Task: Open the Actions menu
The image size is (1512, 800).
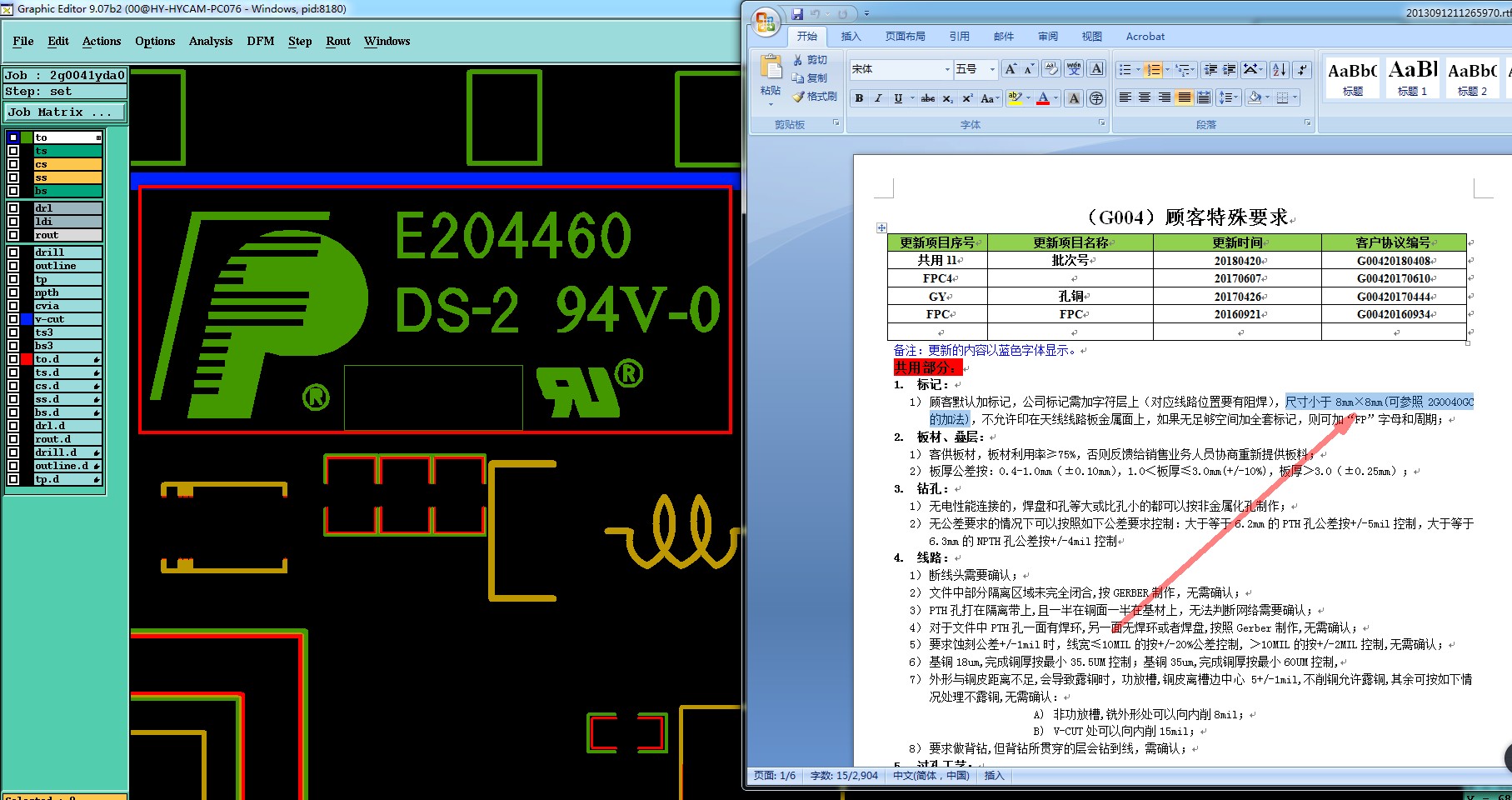Action: tap(102, 41)
